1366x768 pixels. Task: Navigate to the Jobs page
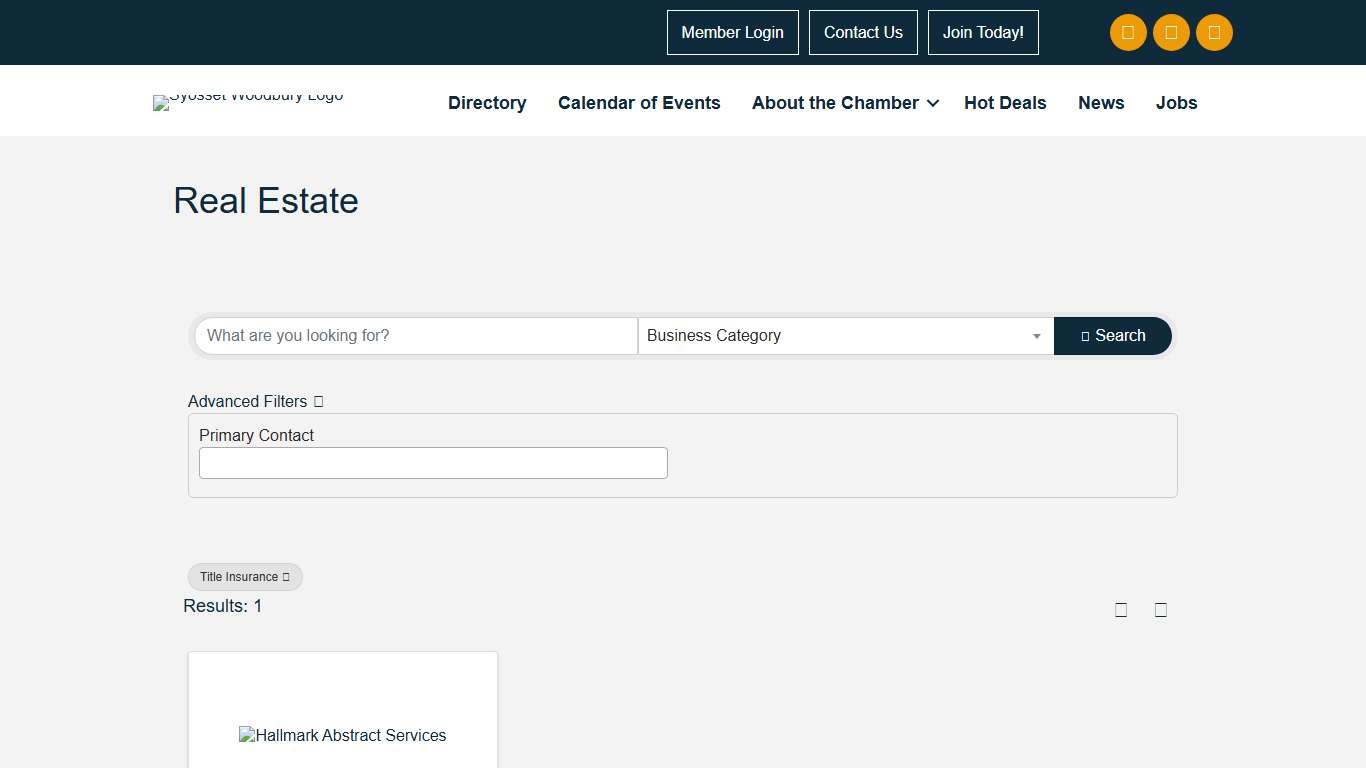click(1176, 103)
